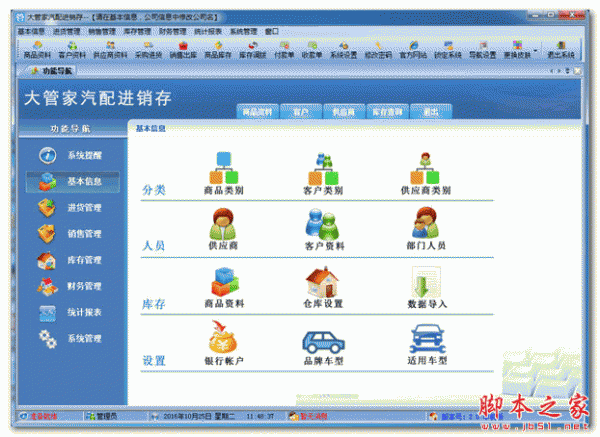Image resolution: width=600 pixels, height=437 pixels.
Task: Open 客户类别 category icon
Action: pos(323,173)
